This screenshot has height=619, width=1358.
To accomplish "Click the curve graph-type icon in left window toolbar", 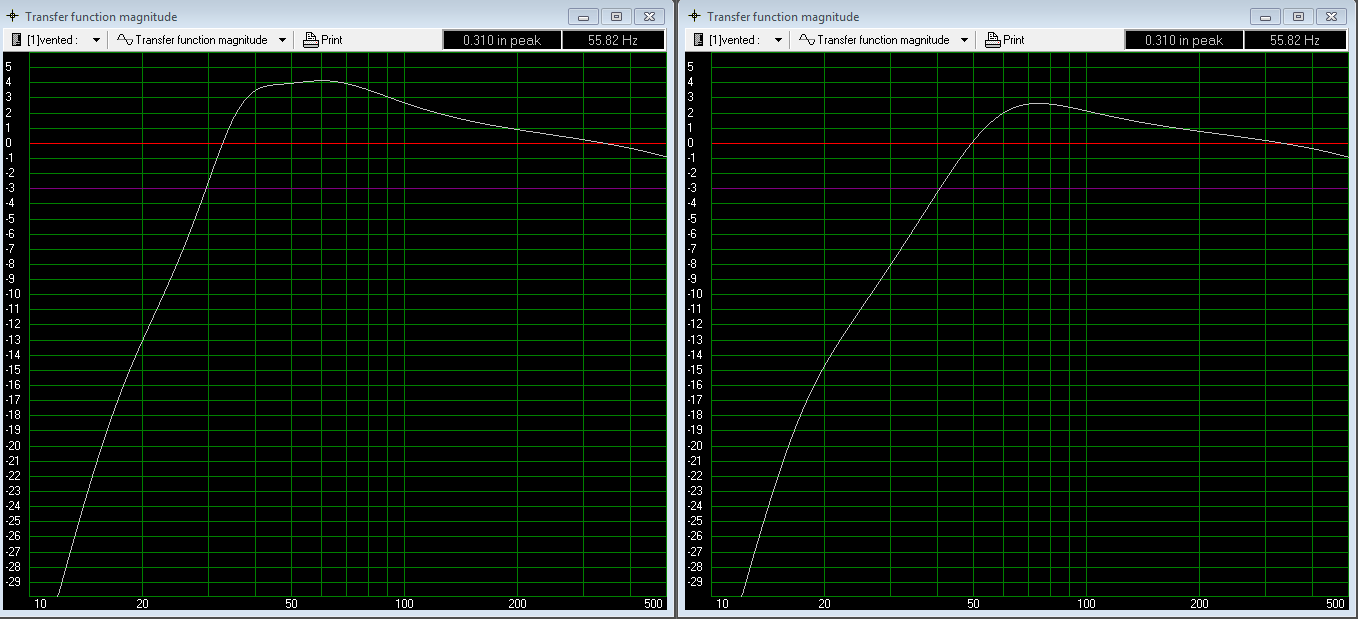I will pos(124,40).
